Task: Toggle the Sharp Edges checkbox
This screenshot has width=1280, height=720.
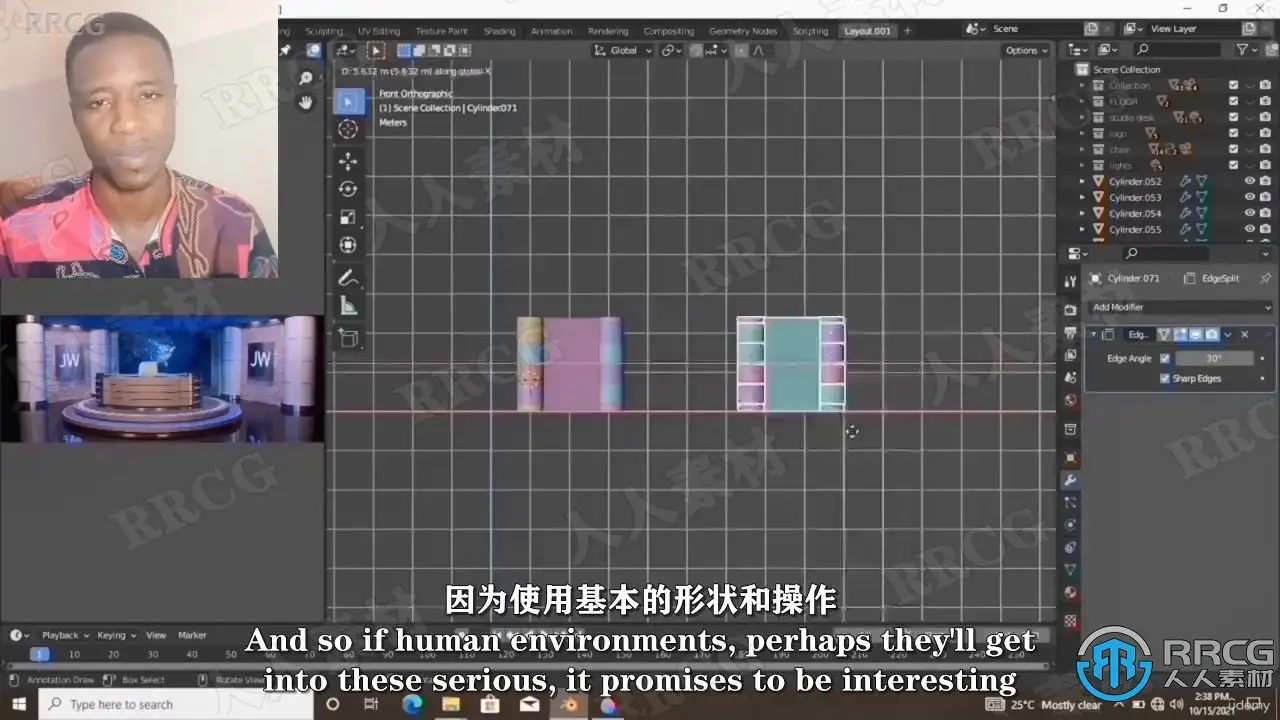Action: tap(1165, 378)
